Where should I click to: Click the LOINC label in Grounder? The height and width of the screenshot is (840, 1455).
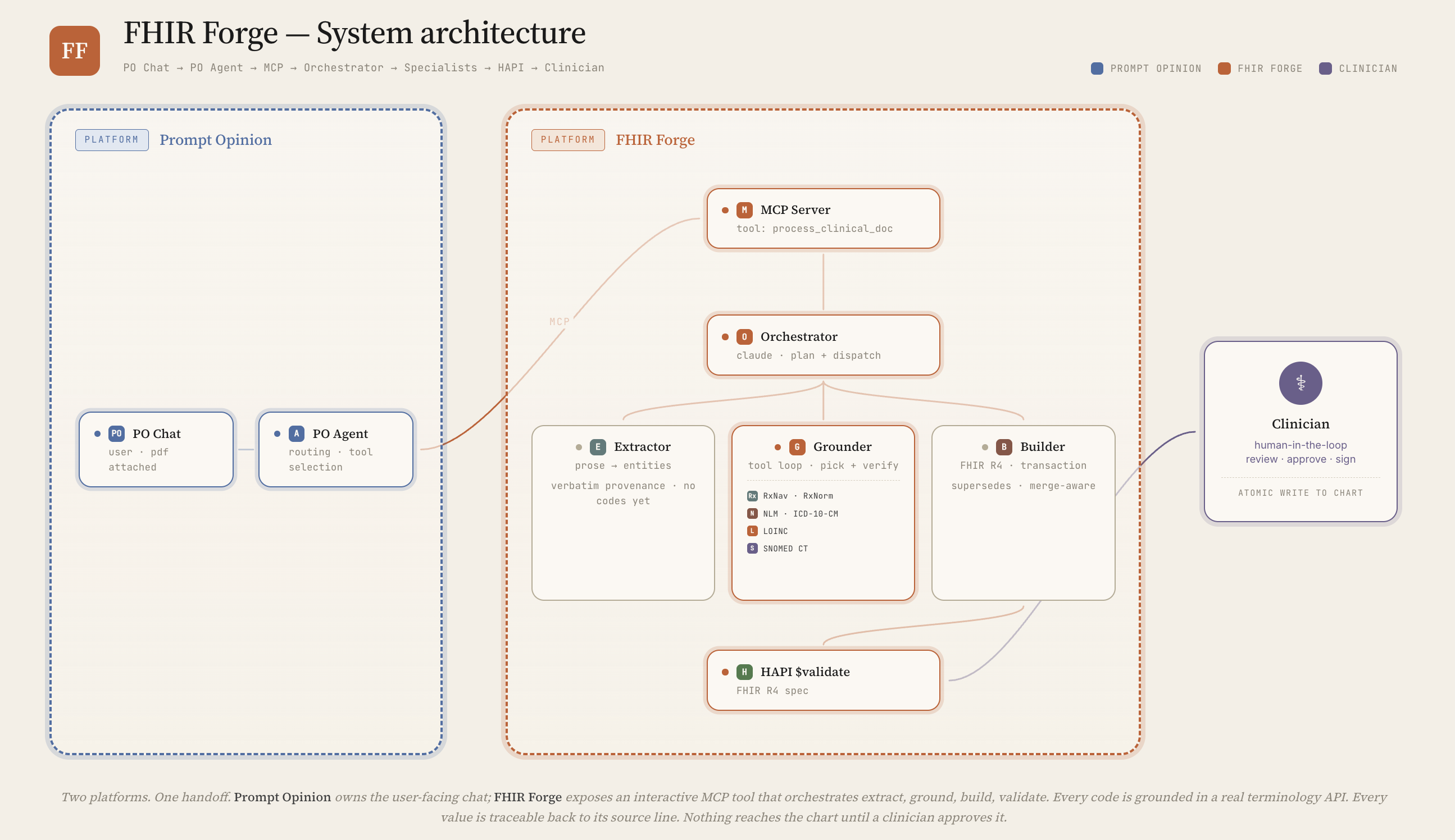775,531
